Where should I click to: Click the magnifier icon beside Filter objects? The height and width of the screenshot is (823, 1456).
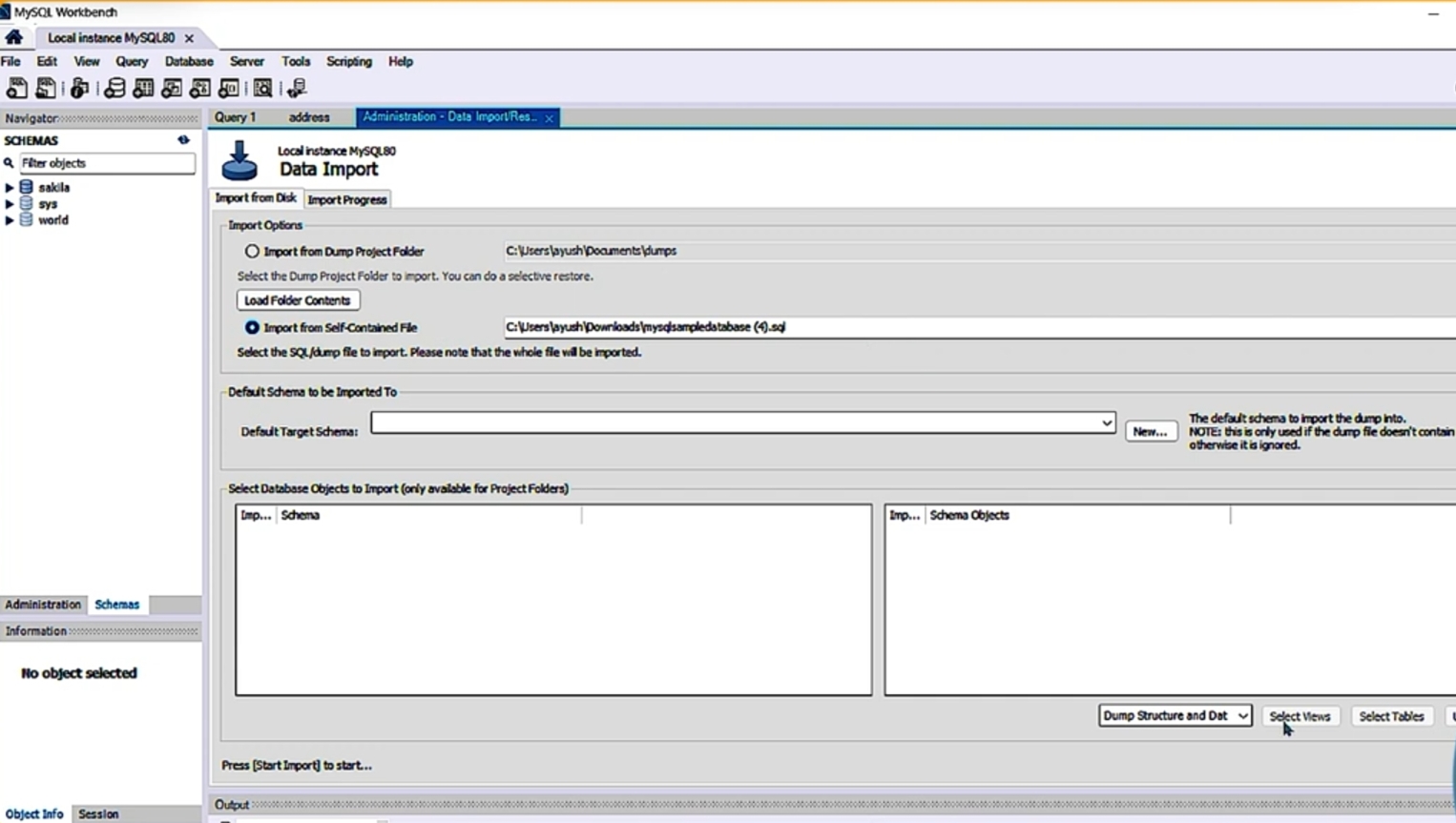9,163
